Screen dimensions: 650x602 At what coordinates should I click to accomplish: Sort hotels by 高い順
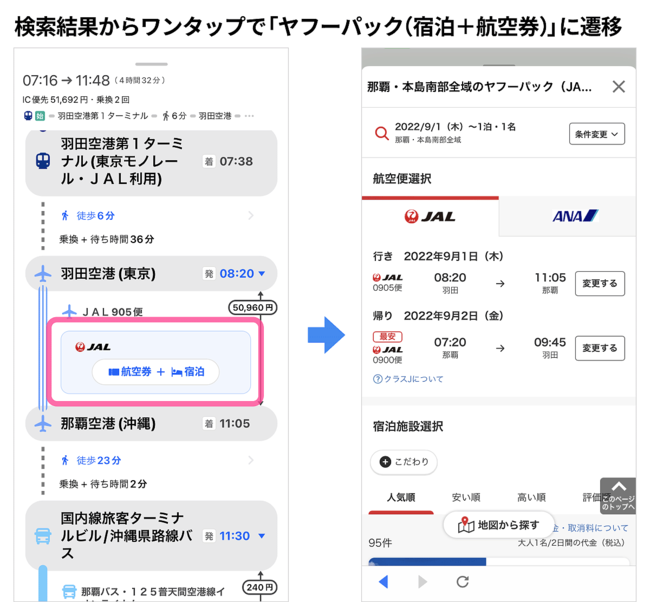tap(531, 497)
